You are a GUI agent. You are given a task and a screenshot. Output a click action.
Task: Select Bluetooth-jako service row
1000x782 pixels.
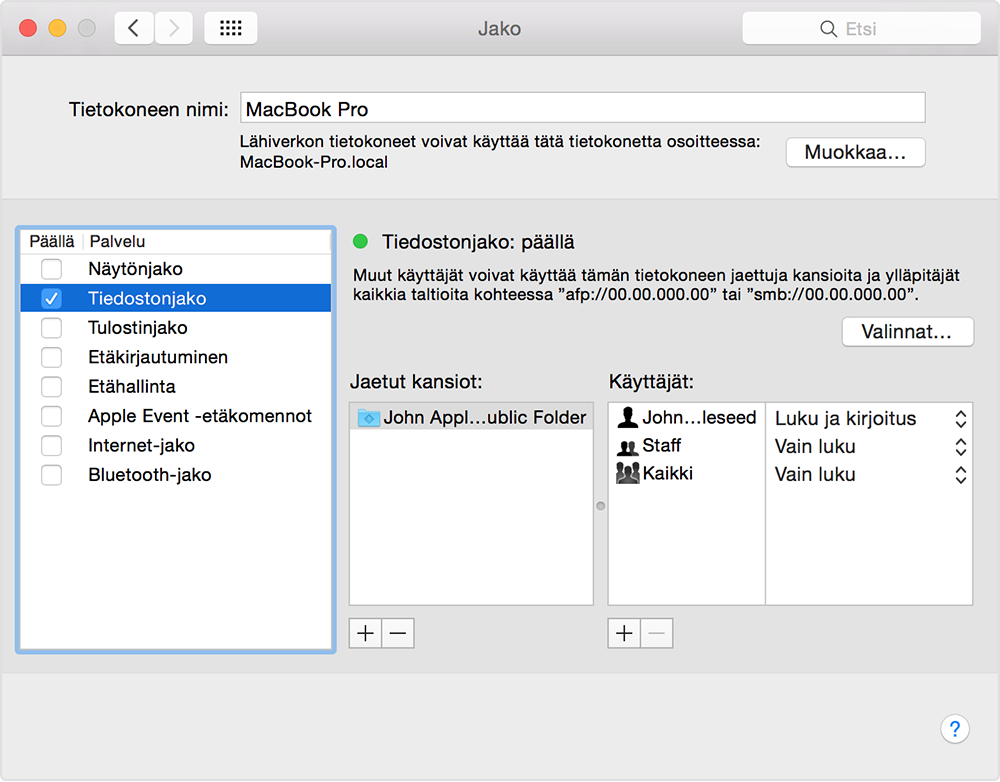tap(176, 475)
